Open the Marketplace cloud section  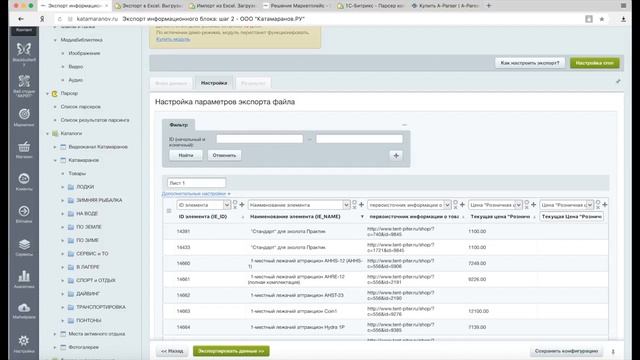click(x=24, y=311)
